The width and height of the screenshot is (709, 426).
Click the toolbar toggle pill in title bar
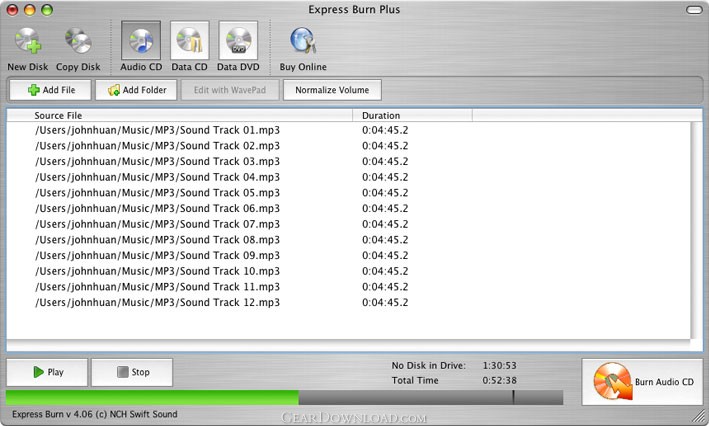(x=694, y=9)
